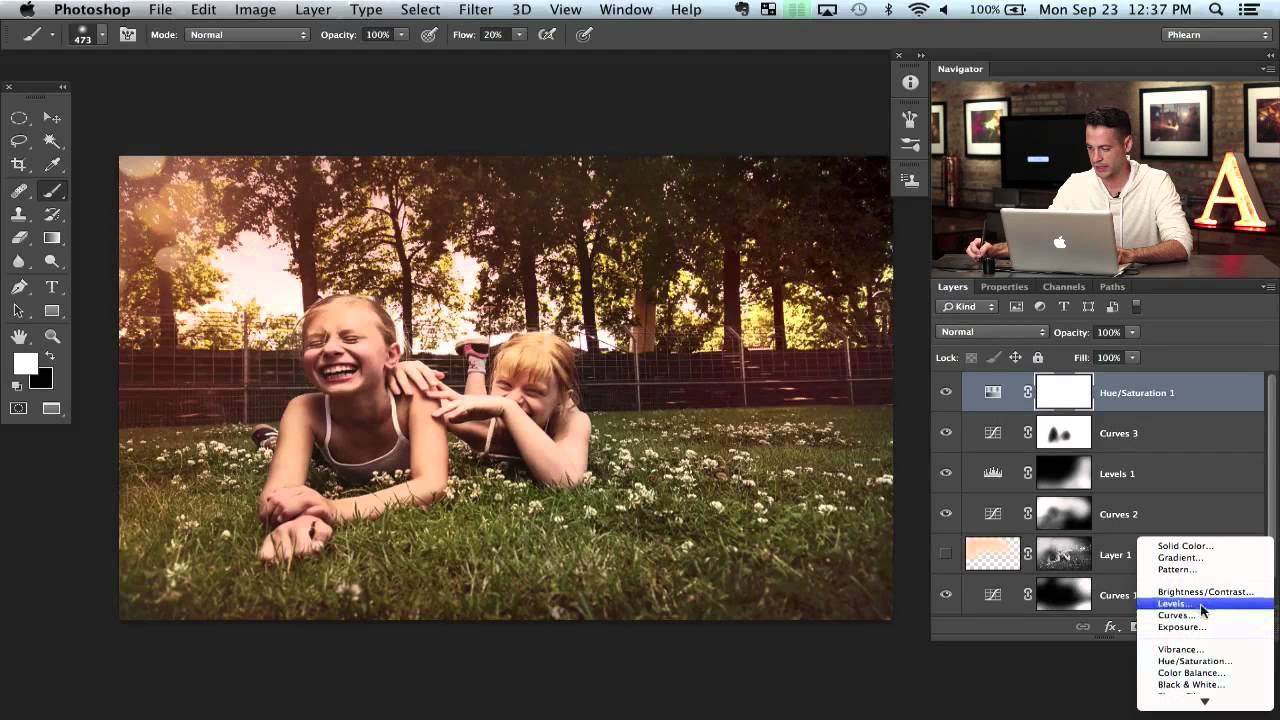
Task: Click Layer 1 peach color thumbnail
Action: 992,554
